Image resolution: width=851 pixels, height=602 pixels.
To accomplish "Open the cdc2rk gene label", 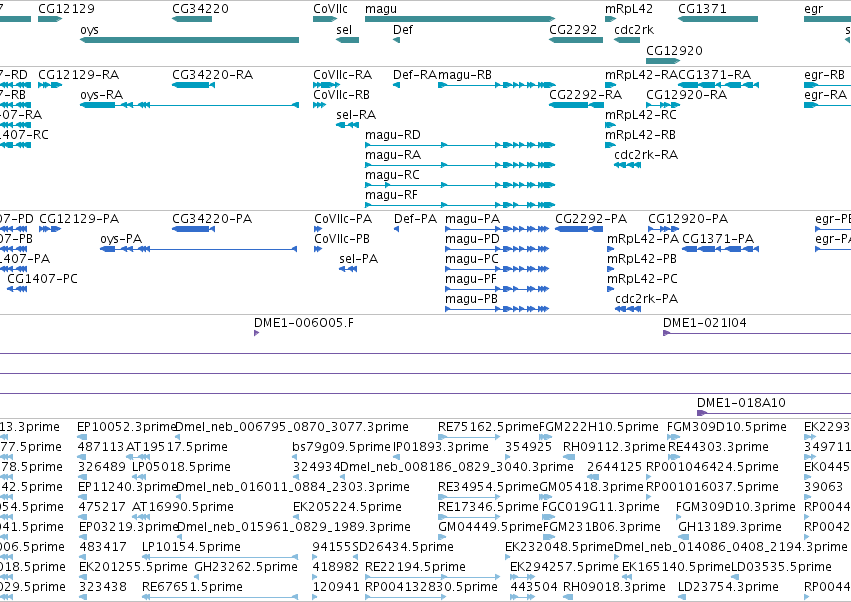I will tap(634, 29).
